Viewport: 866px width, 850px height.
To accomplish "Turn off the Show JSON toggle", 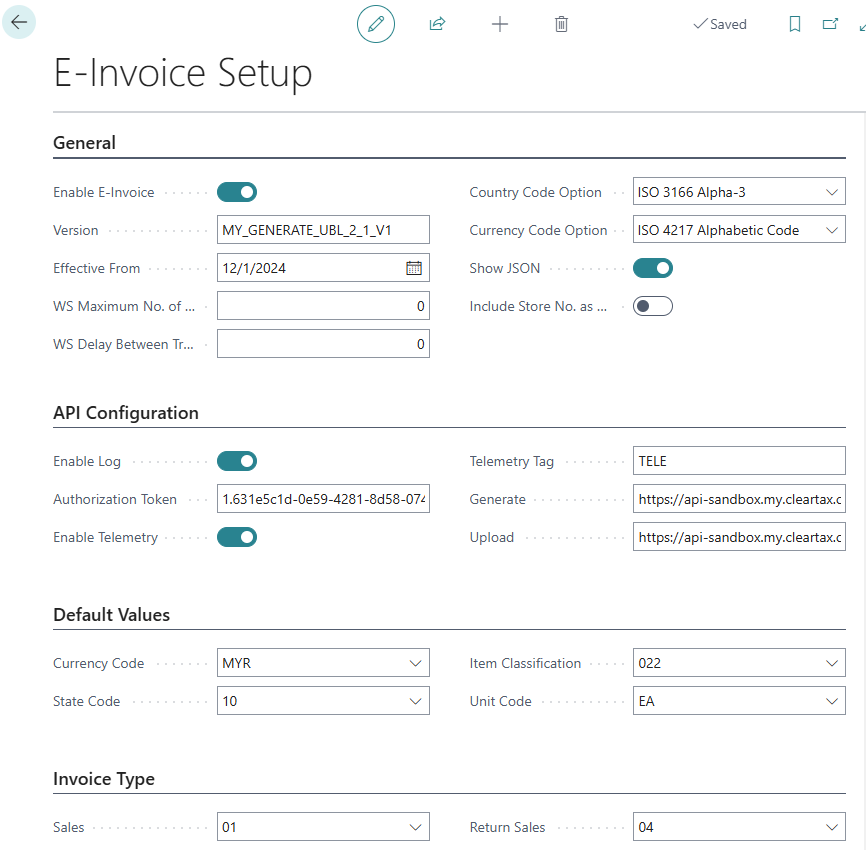I will click(653, 268).
